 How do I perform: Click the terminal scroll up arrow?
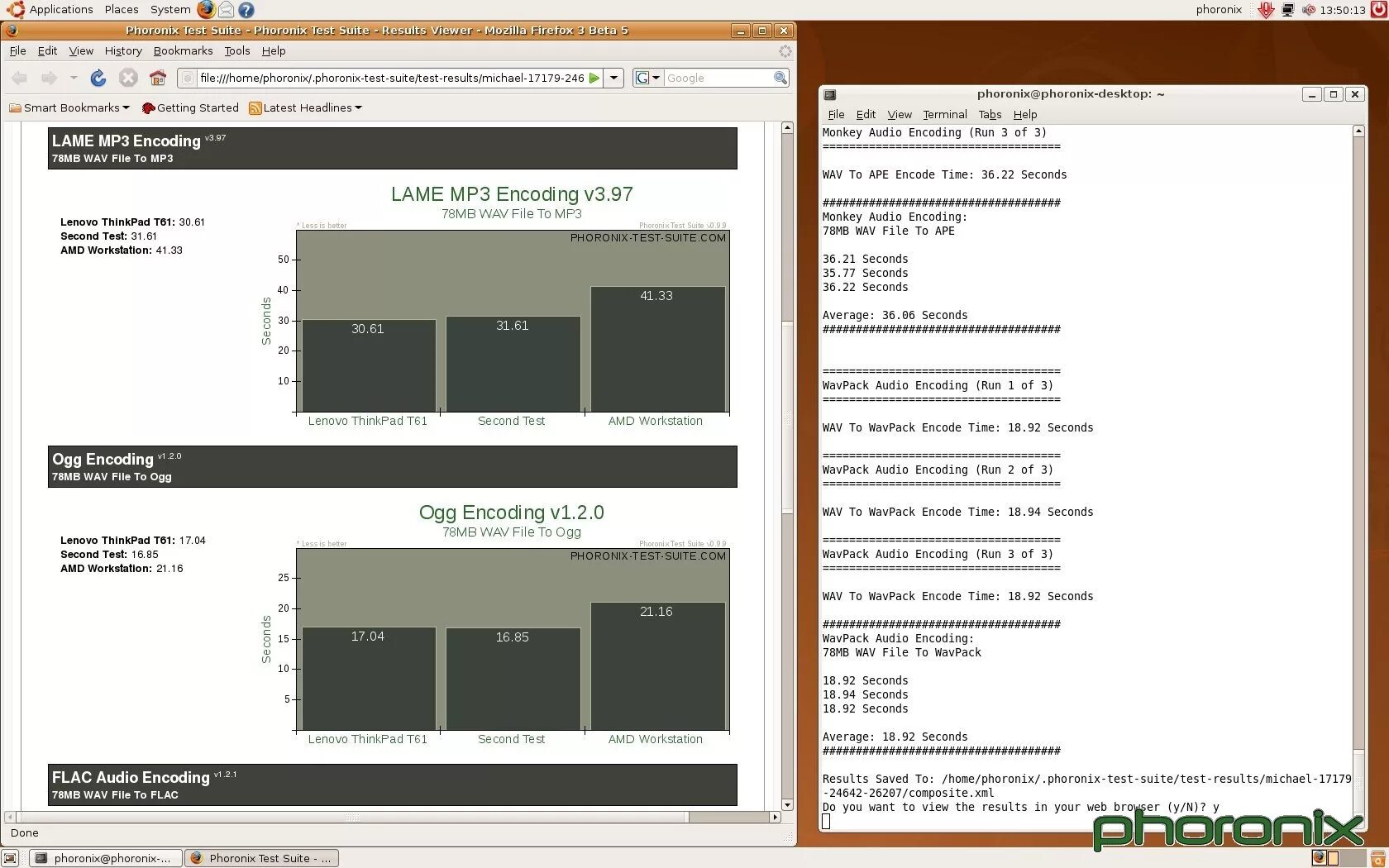click(x=1358, y=131)
